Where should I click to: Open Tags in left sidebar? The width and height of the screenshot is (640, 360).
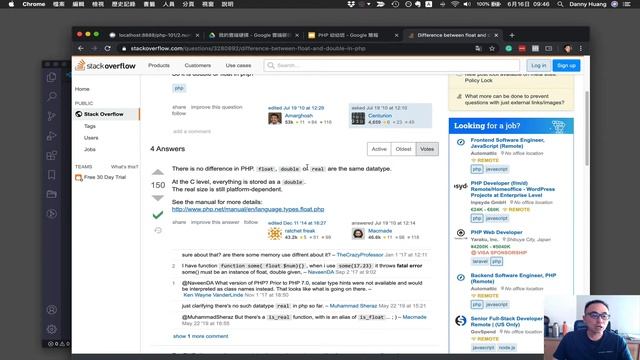point(90,126)
